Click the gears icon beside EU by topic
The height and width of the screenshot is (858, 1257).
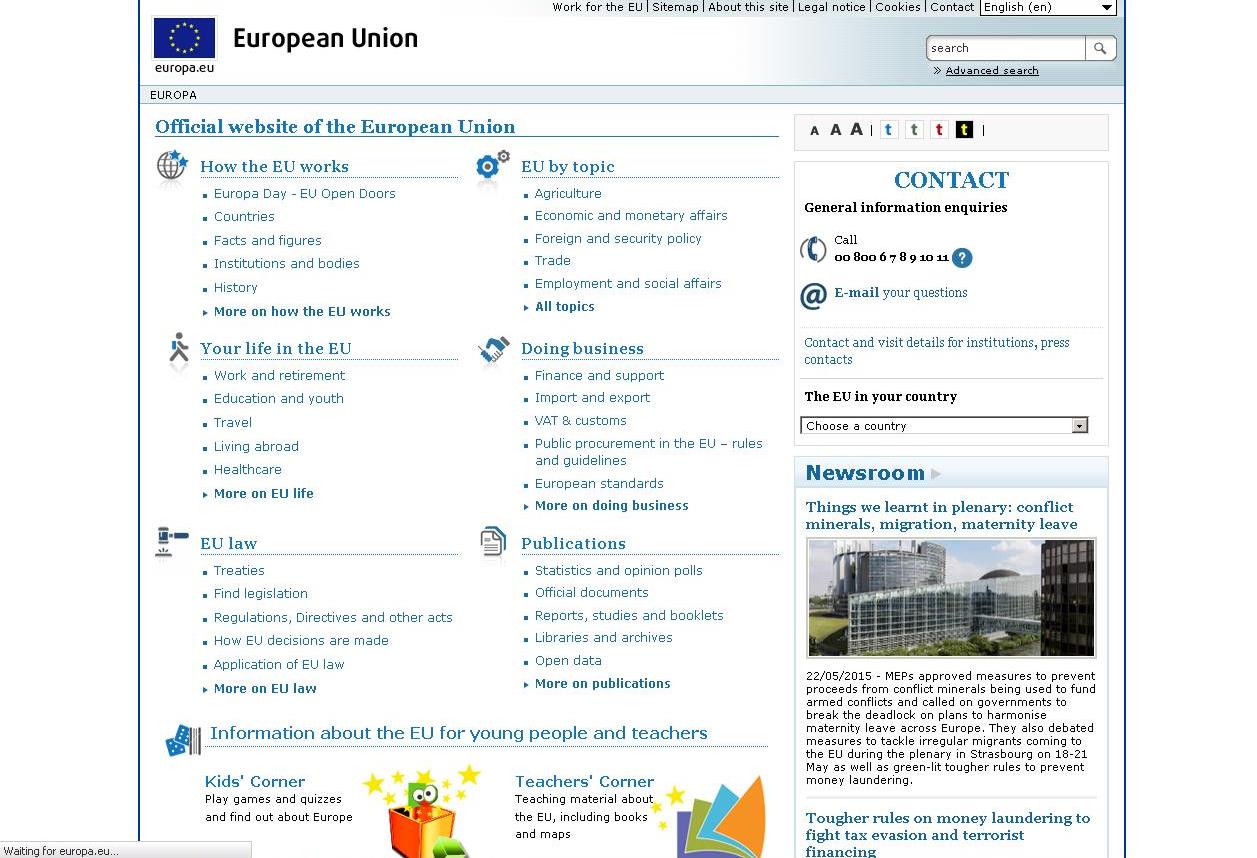coord(493,167)
